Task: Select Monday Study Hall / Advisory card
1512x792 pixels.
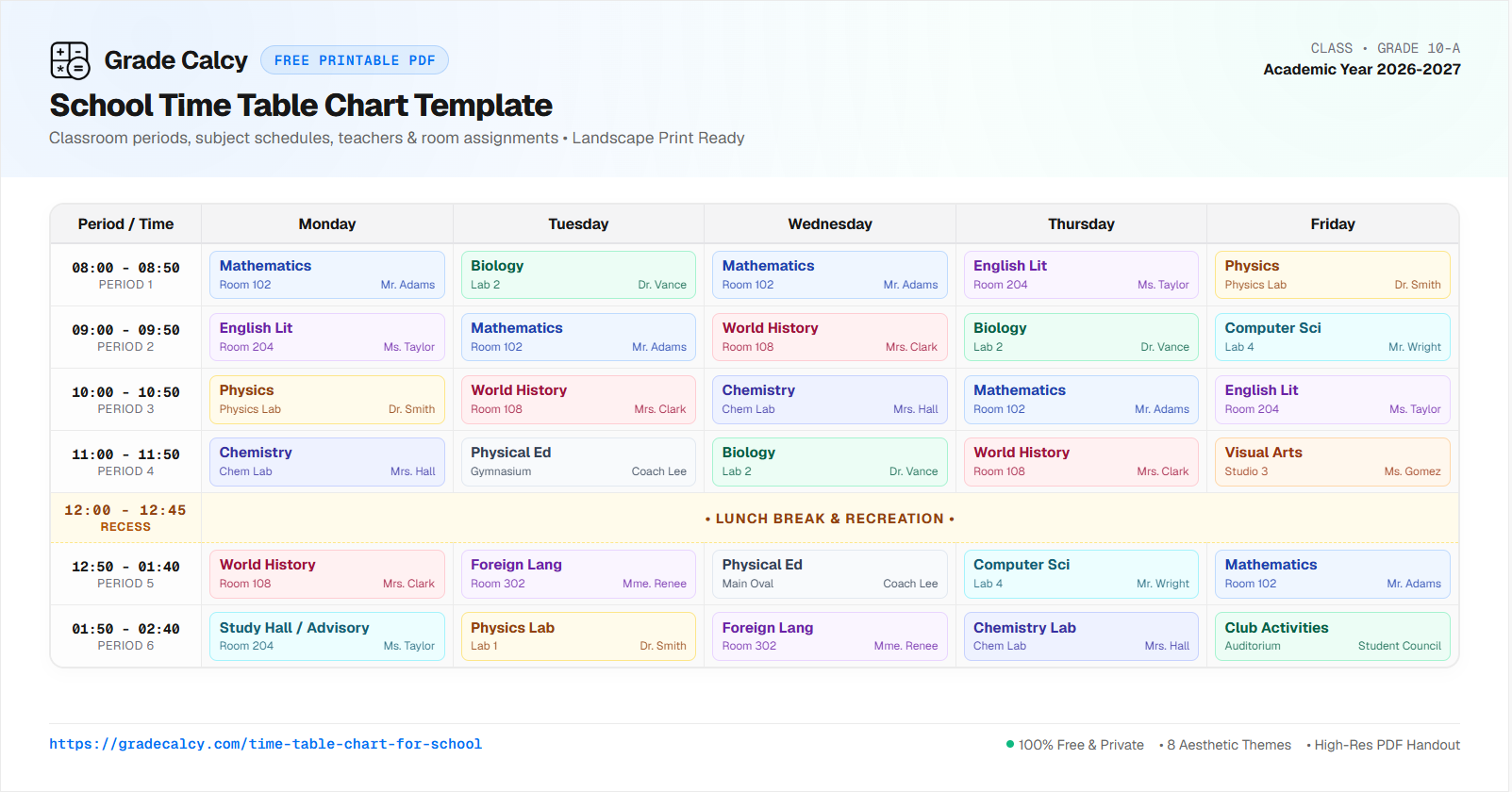Action: pyautogui.click(x=327, y=636)
